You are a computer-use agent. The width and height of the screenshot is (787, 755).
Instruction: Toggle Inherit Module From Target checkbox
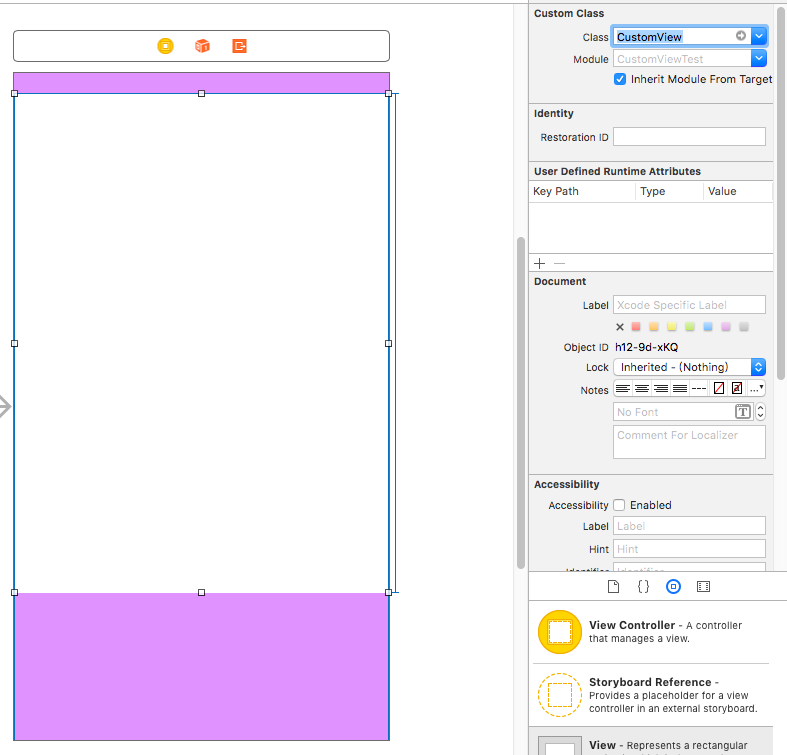tap(620, 79)
